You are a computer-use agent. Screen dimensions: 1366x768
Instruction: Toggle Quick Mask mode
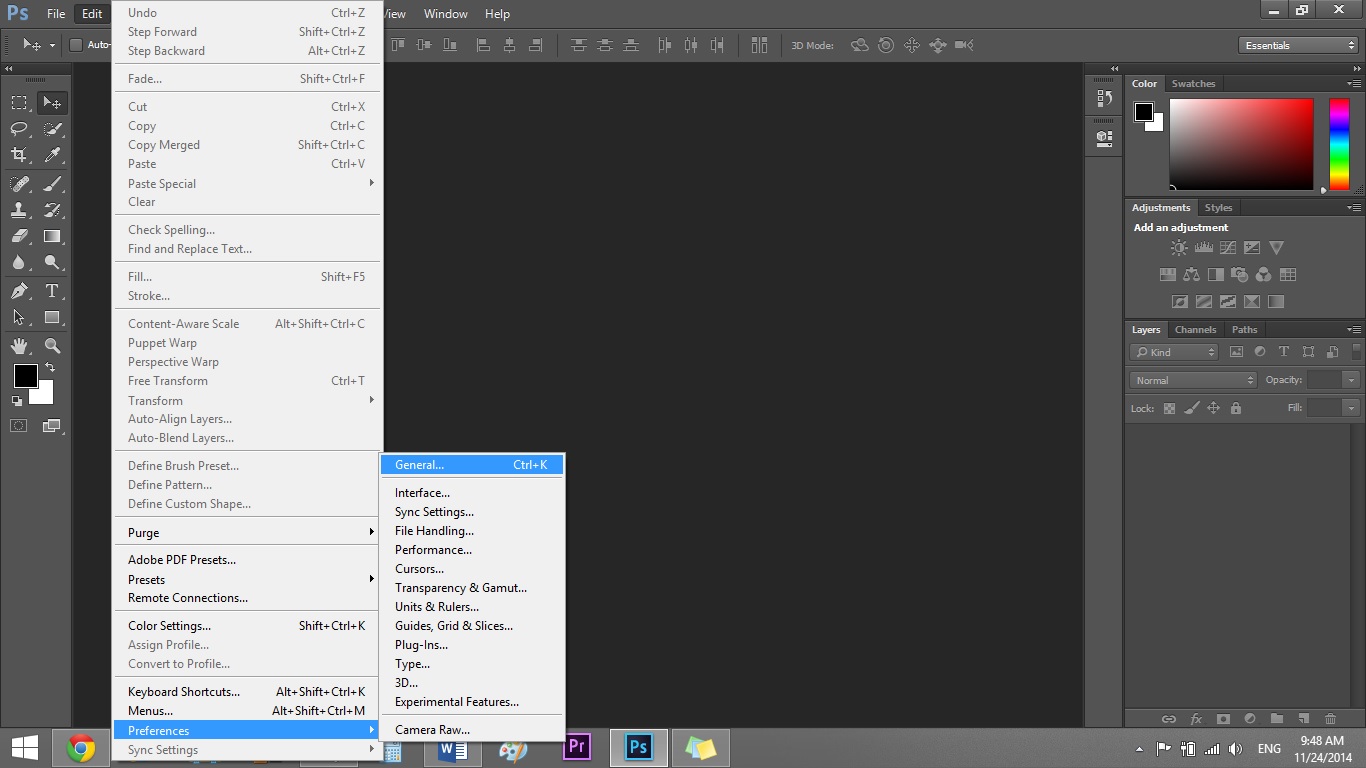[19, 425]
